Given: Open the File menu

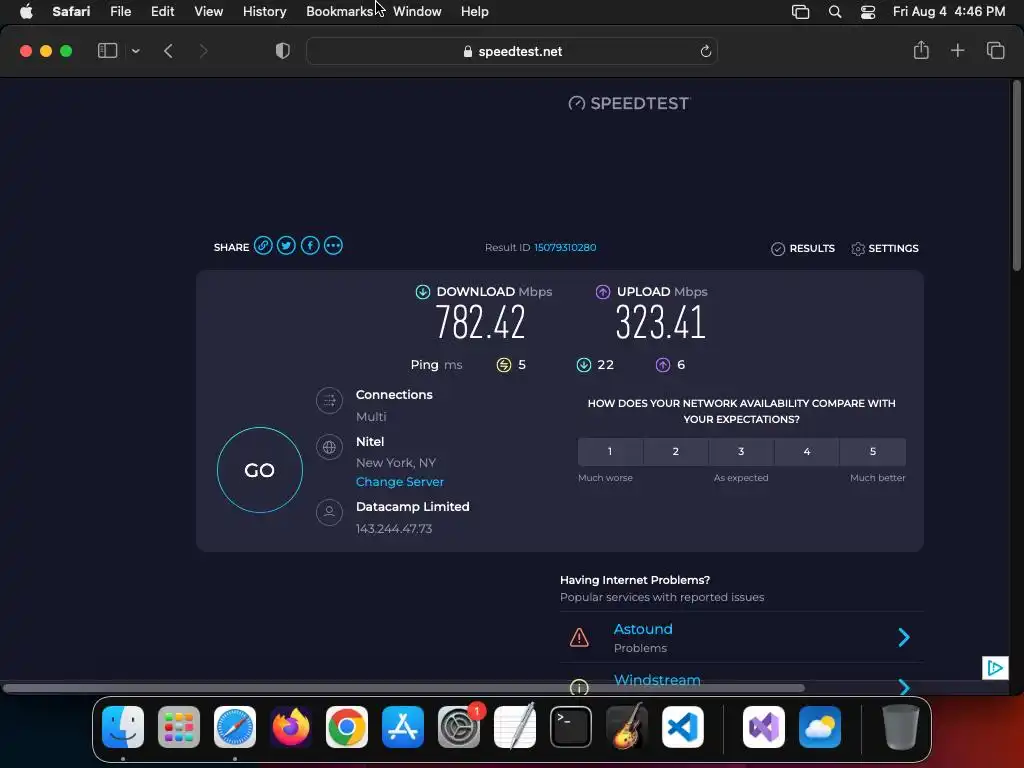Looking at the screenshot, I should [x=120, y=11].
